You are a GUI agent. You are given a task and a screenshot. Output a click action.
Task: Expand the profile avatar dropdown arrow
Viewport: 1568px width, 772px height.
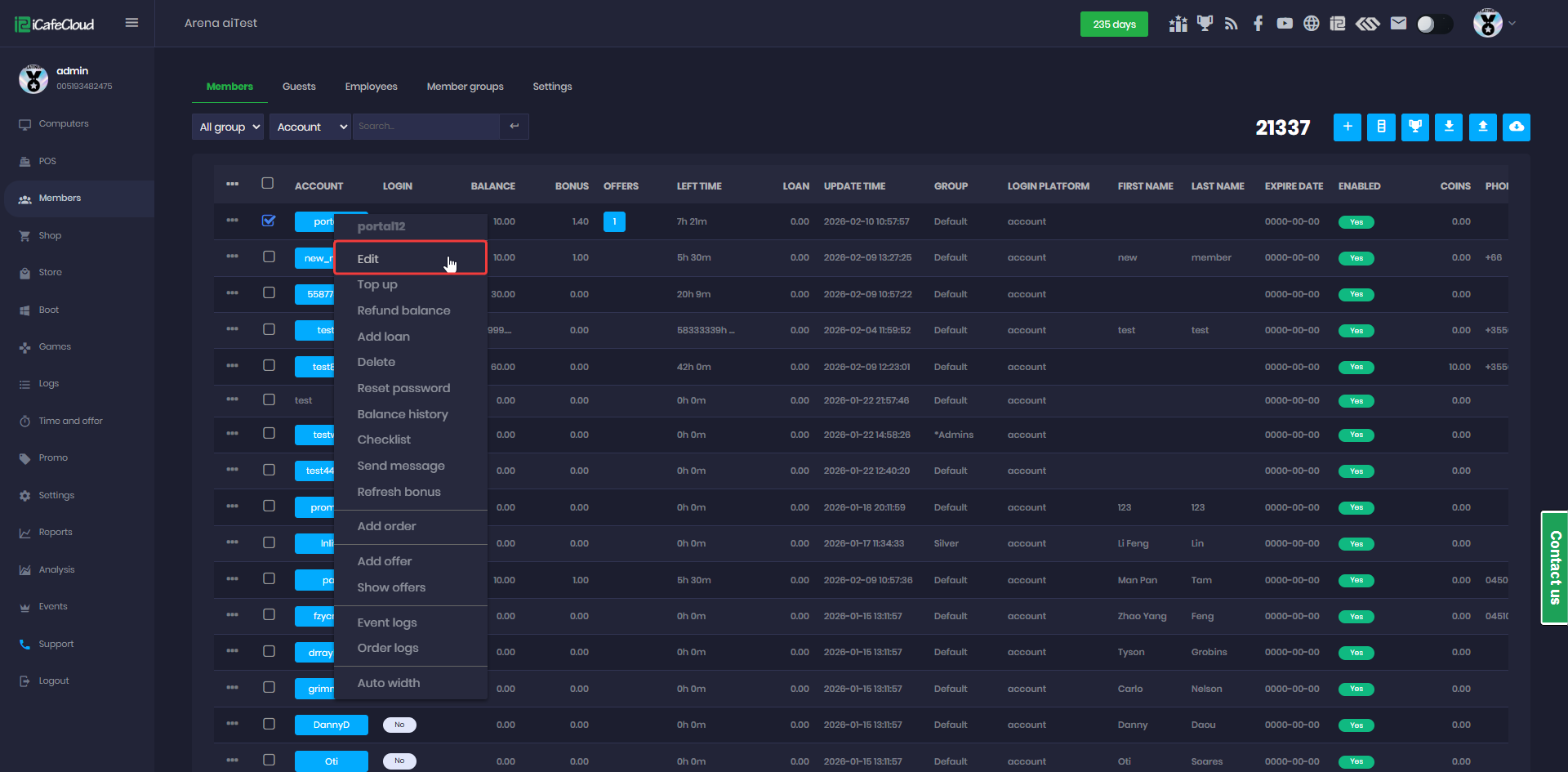click(1512, 24)
